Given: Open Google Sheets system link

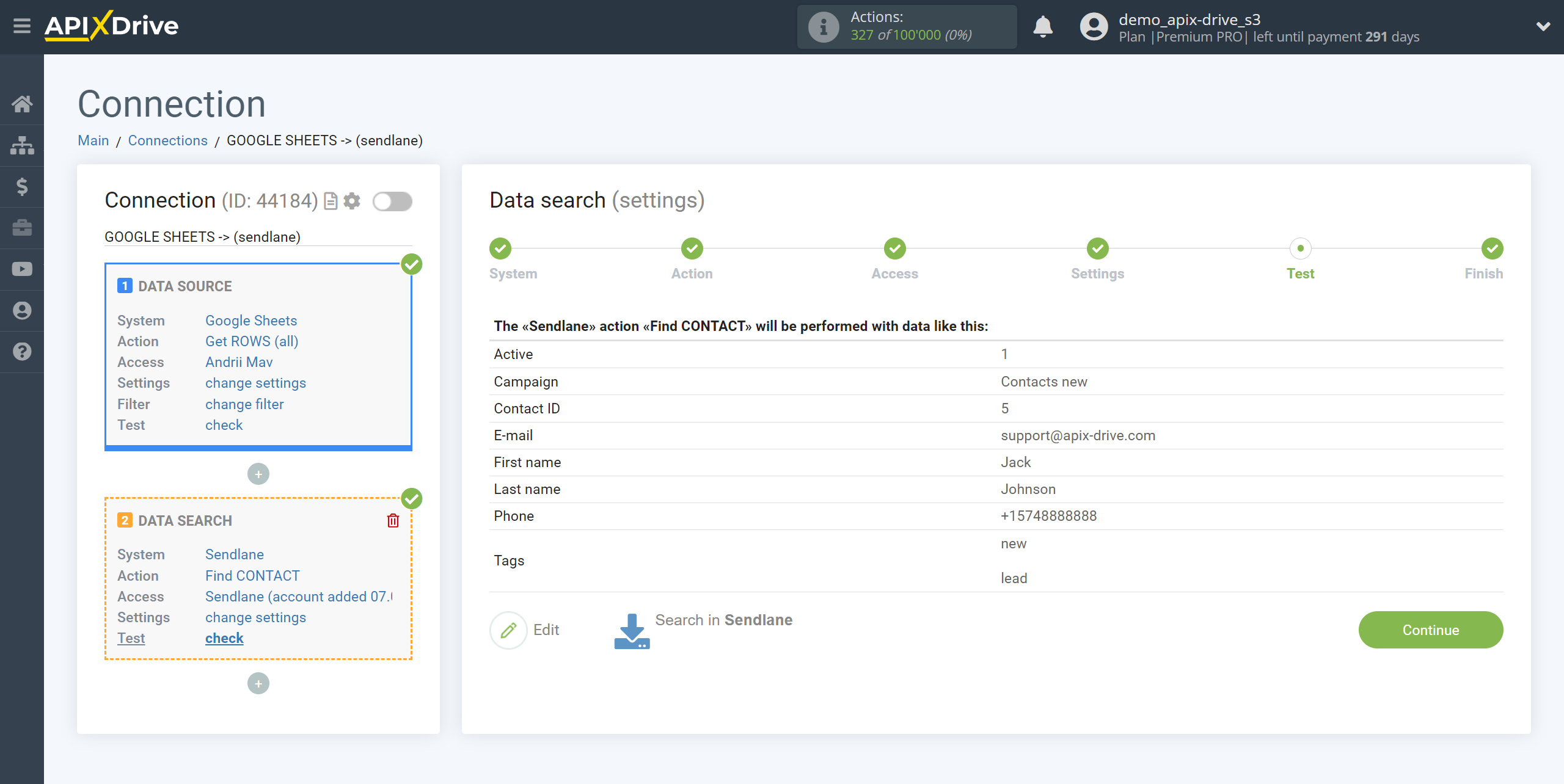Looking at the screenshot, I should [x=250, y=321].
